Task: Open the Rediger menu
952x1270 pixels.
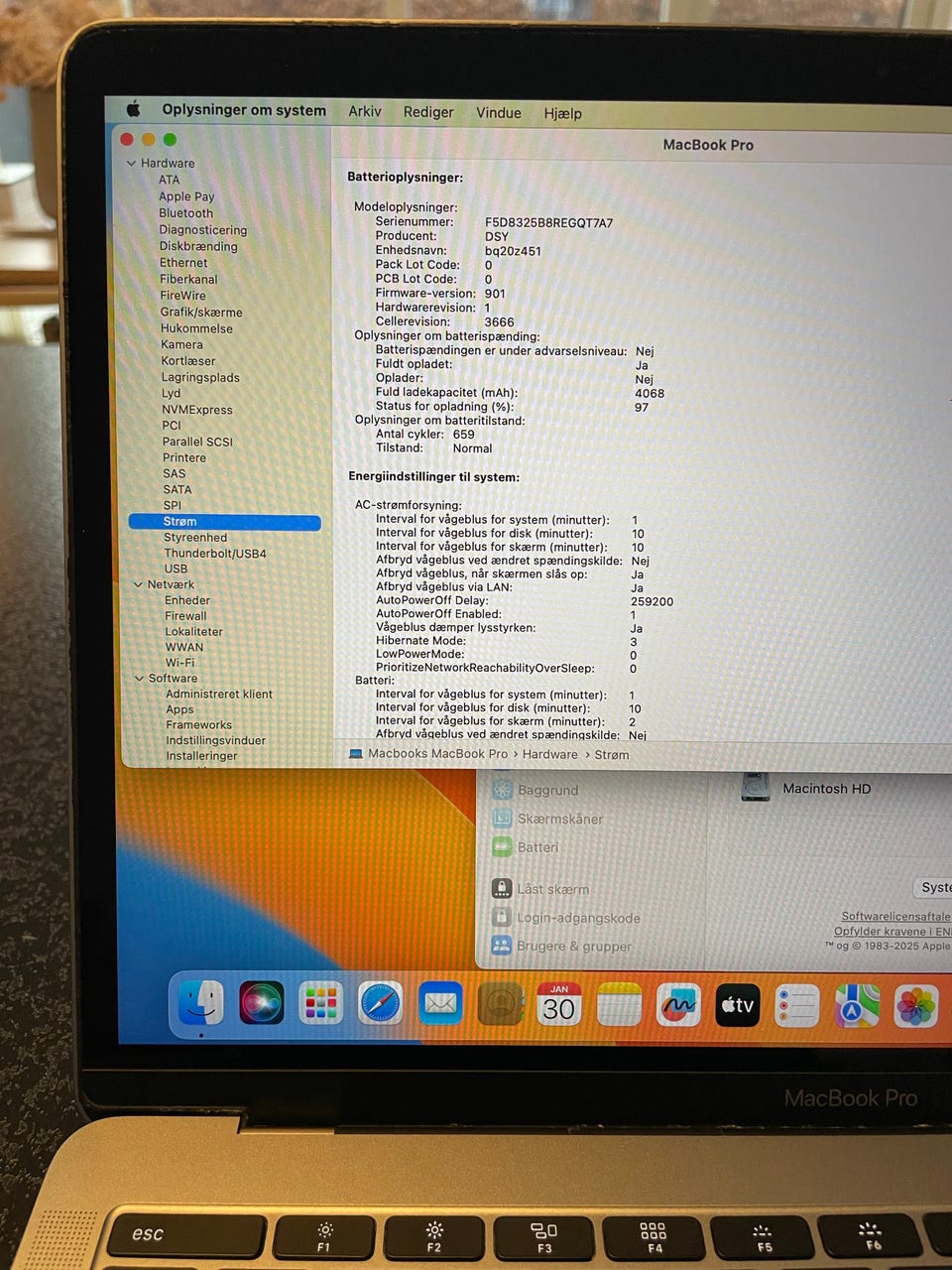Action: (x=428, y=112)
